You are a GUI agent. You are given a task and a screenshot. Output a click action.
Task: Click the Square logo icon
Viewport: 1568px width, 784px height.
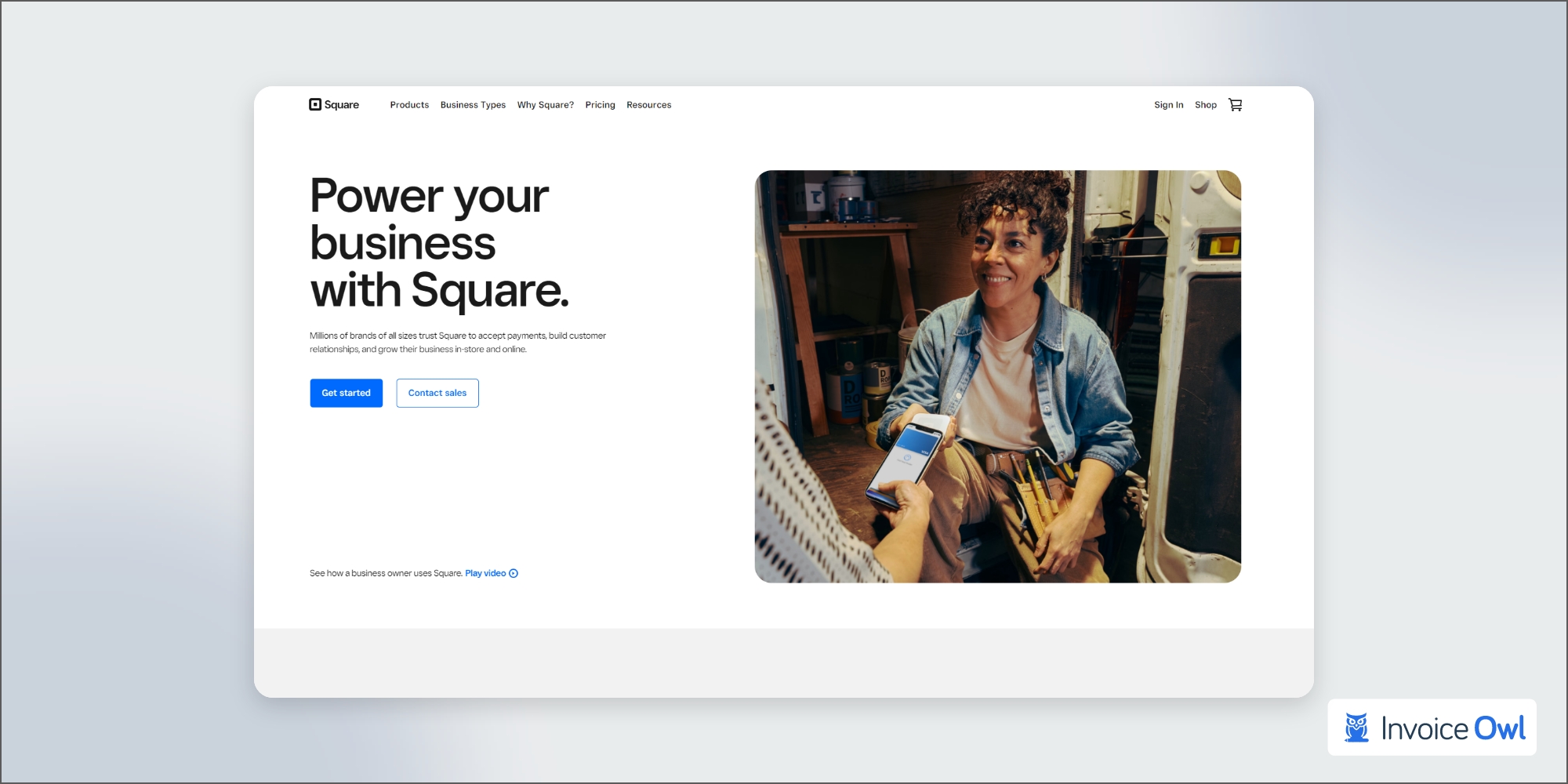(314, 104)
